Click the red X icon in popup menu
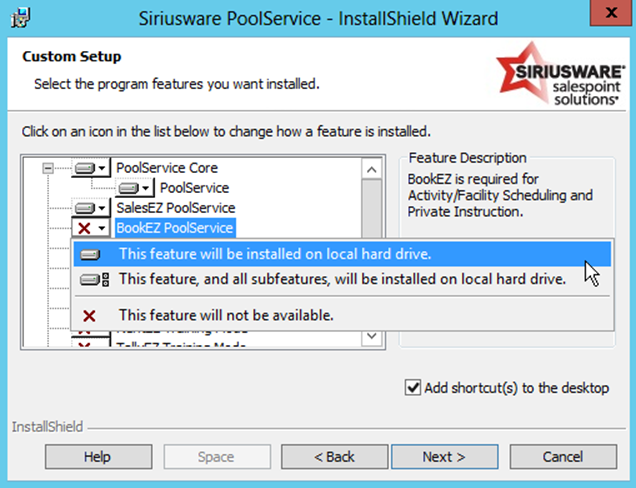 90,315
